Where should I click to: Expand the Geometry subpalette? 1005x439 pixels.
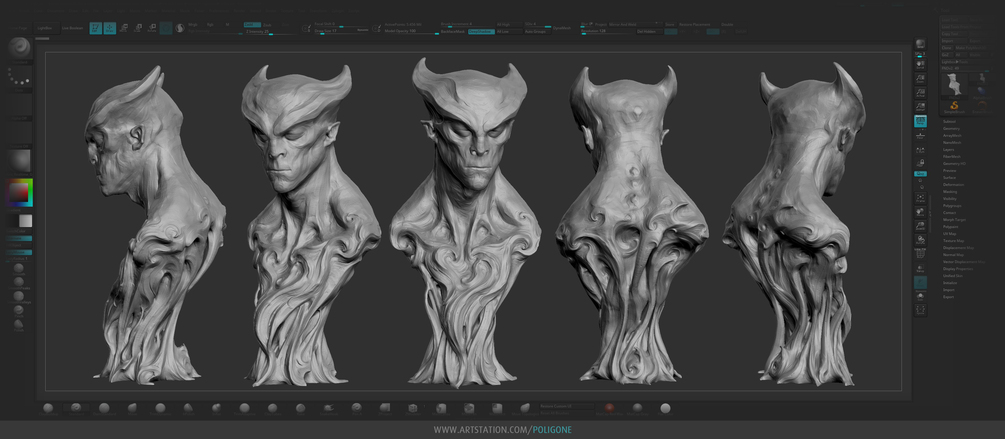click(x=951, y=129)
